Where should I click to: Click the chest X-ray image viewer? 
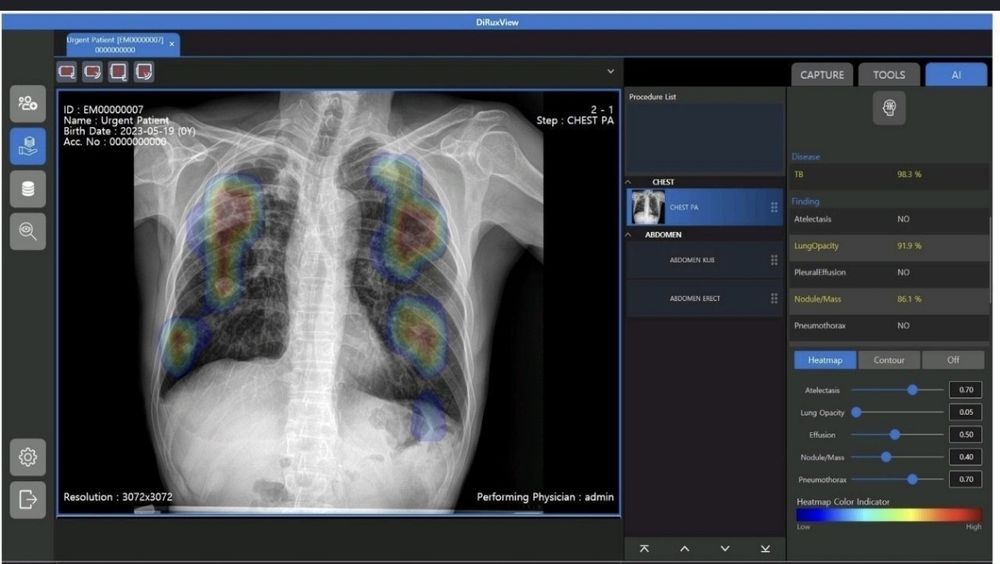point(339,303)
